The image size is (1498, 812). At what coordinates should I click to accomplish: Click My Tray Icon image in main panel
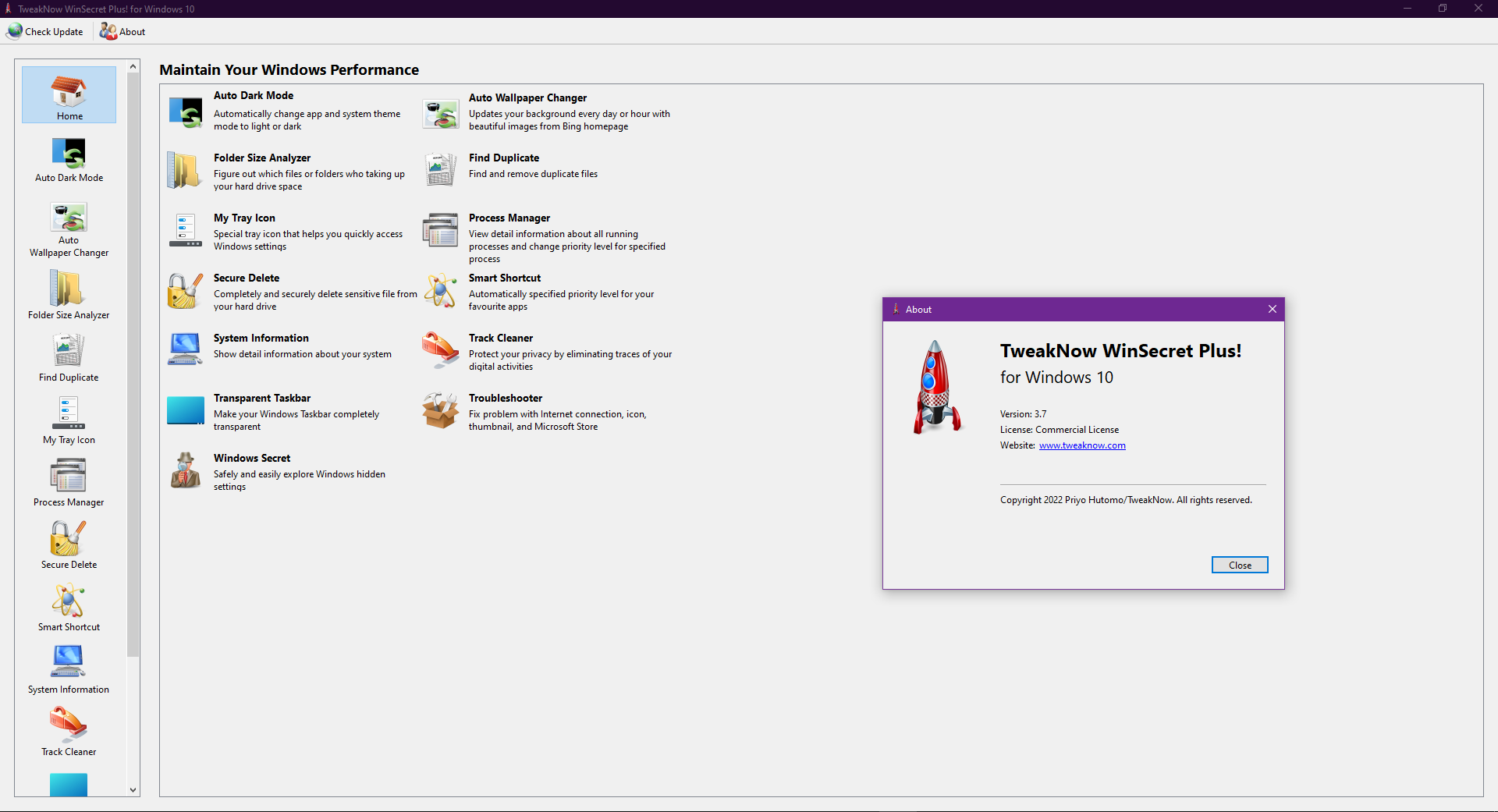click(186, 231)
